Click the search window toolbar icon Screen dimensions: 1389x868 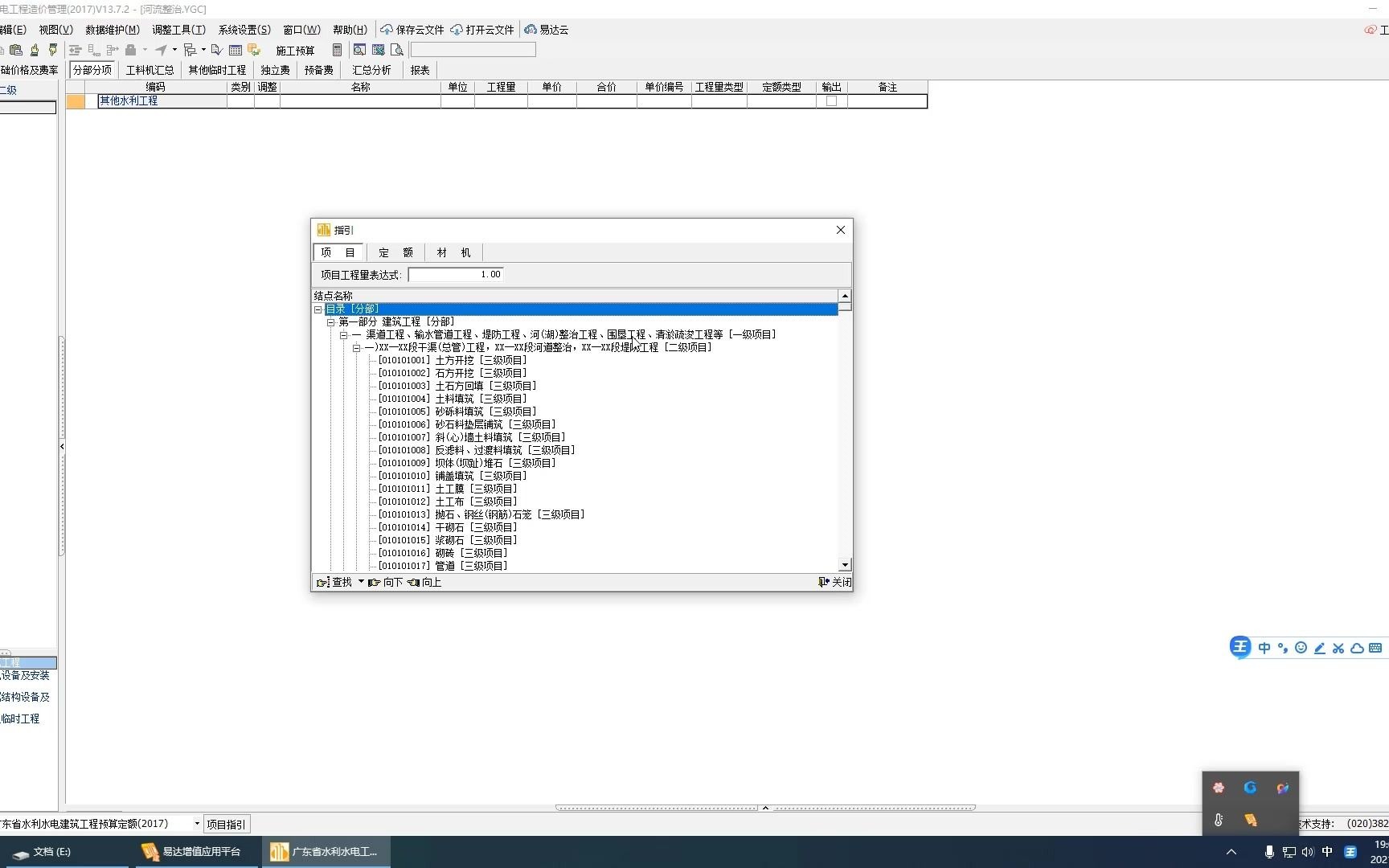tap(359, 50)
